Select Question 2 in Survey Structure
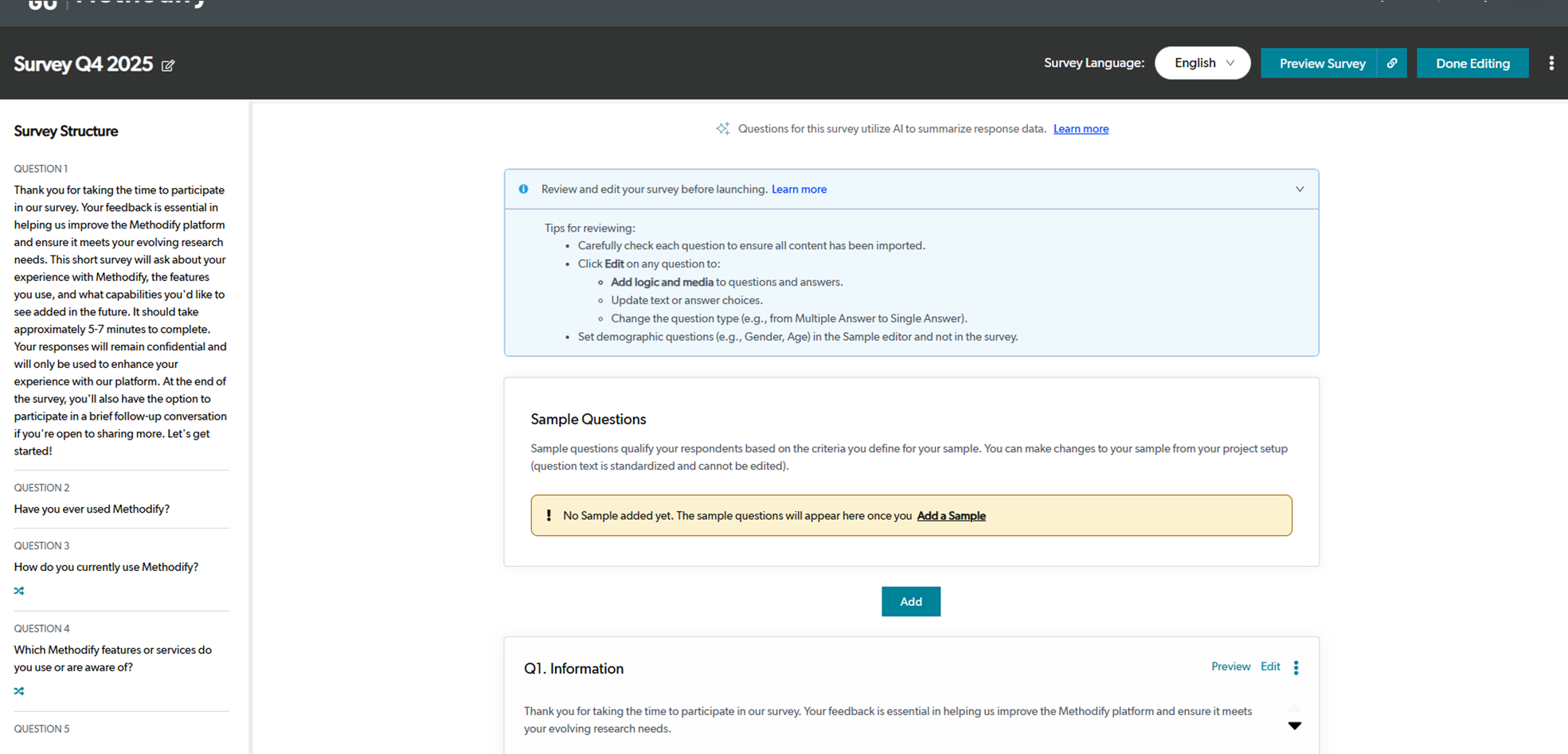The height and width of the screenshot is (754, 1568). tap(92, 509)
